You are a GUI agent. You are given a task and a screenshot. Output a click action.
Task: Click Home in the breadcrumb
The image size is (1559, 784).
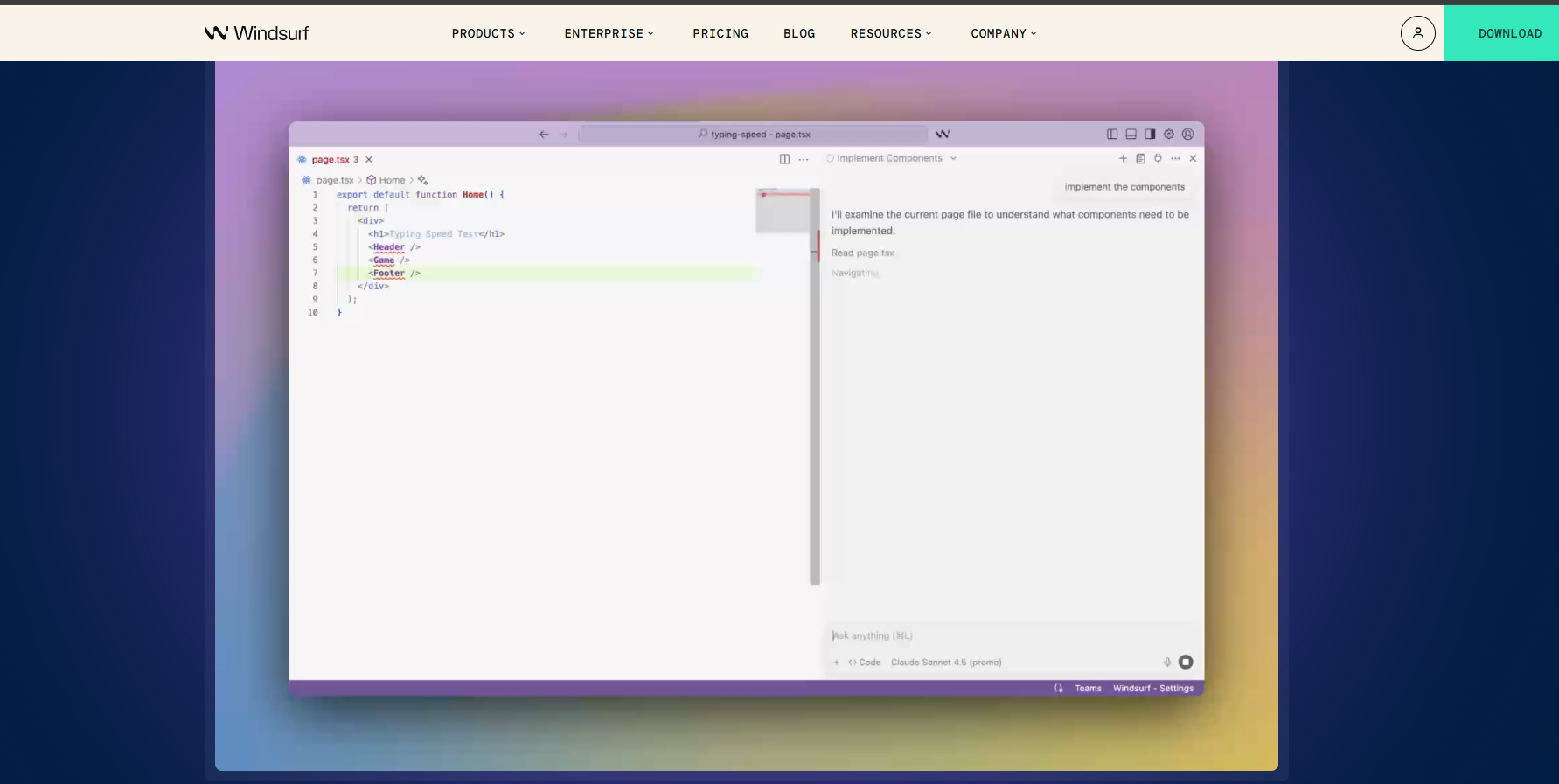point(392,181)
